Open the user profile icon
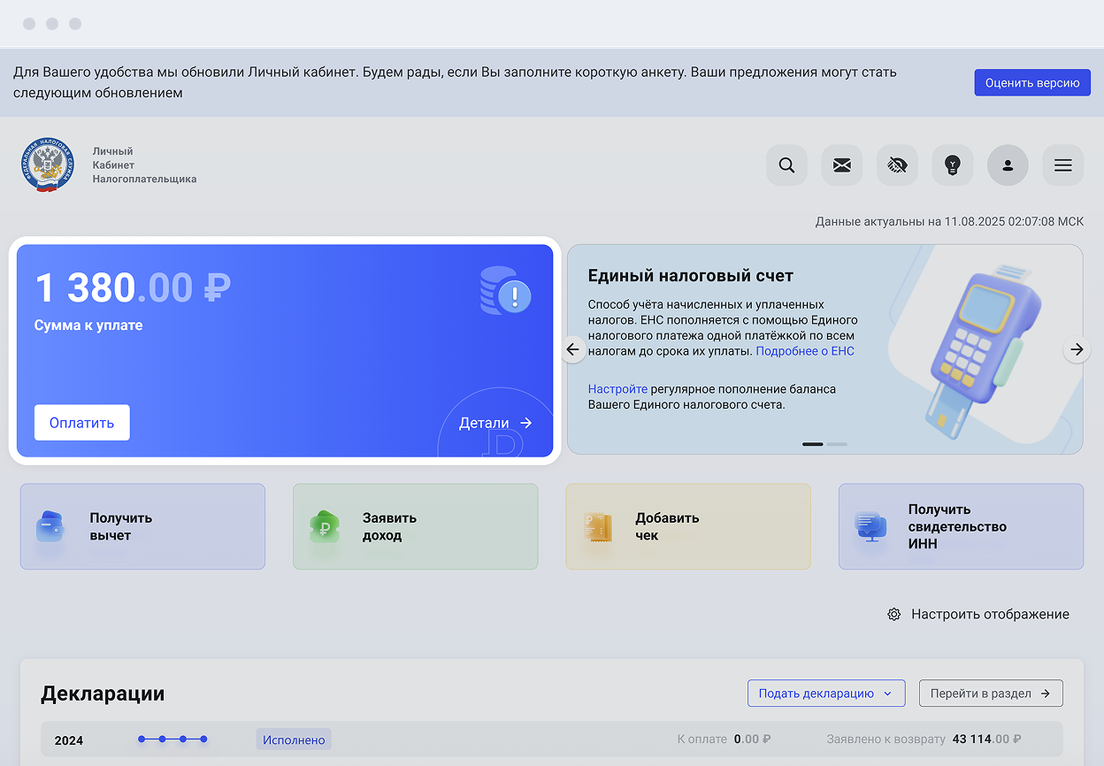The height and width of the screenshot is (766, 1104). 1008,165
